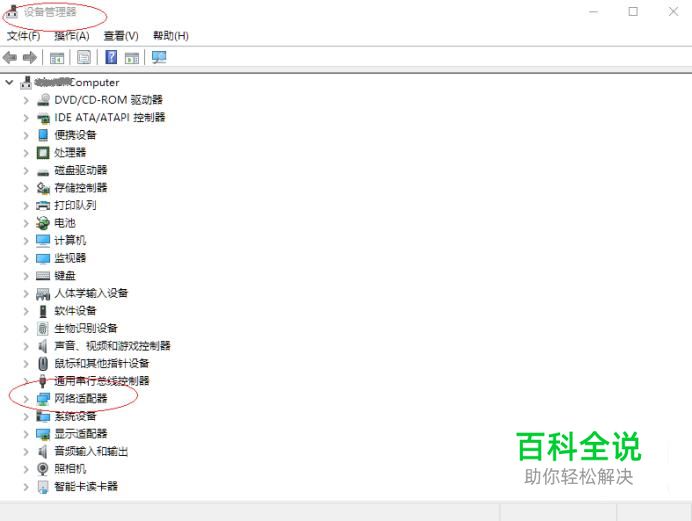Screen dimensions: 692x521
Task: Expand the 软件设备 node
Action: tap(26, 311)
